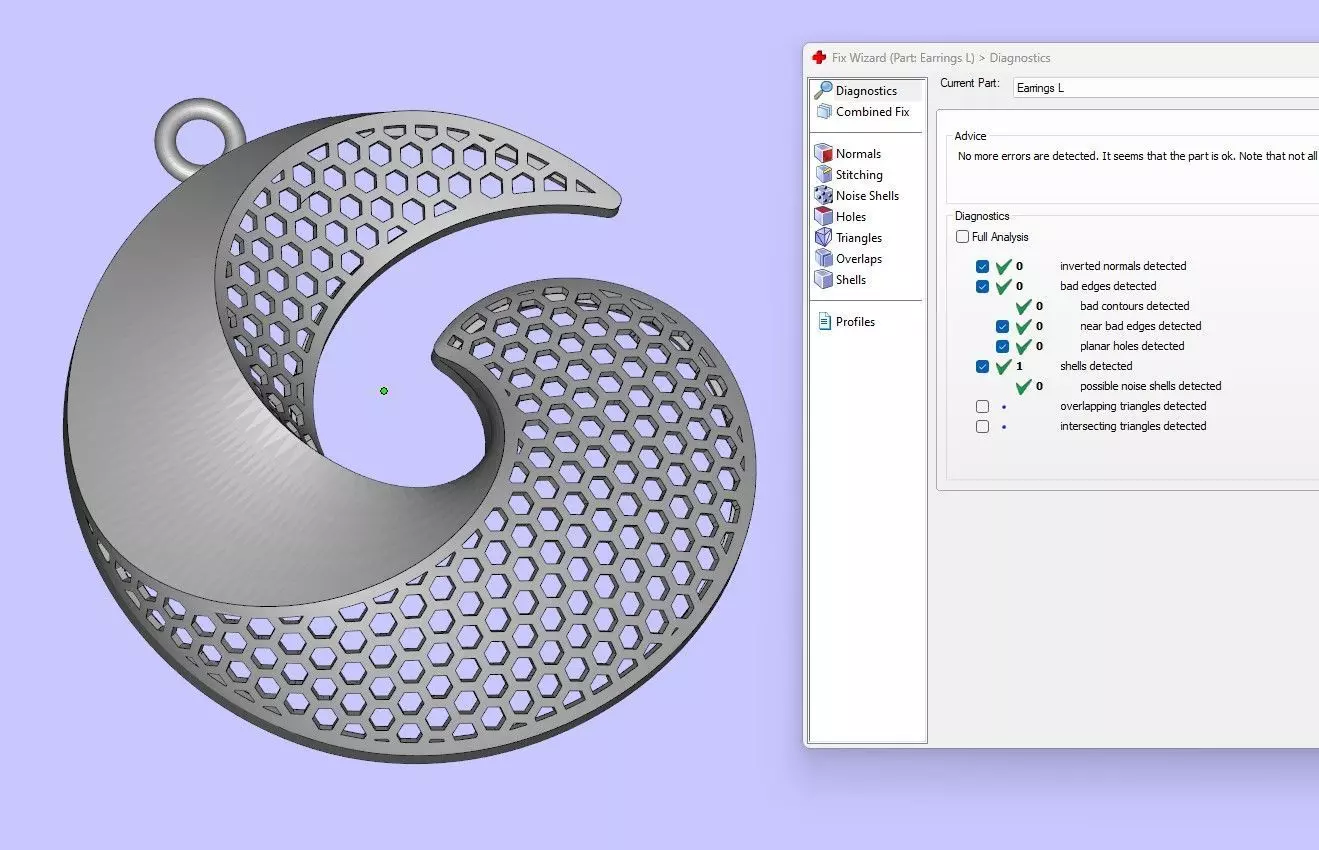Click the Noise Shells icon
The height and width of the screenshot is (850, 1319).
823,196
